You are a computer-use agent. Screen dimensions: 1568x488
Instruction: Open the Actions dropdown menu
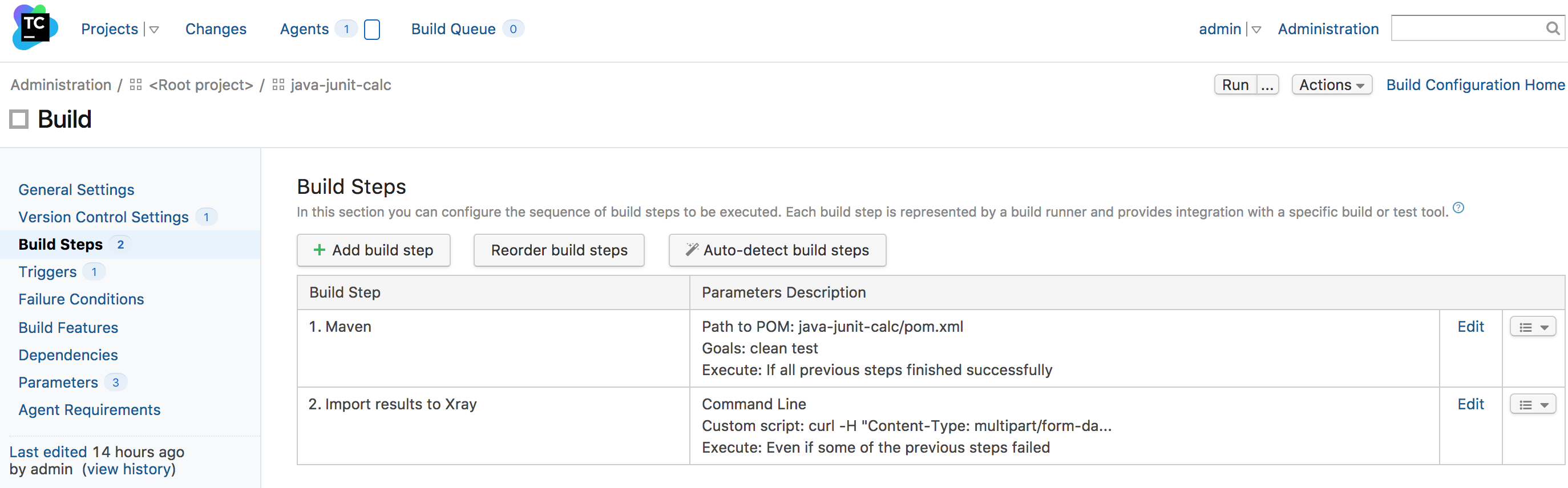click(1332, 84)
